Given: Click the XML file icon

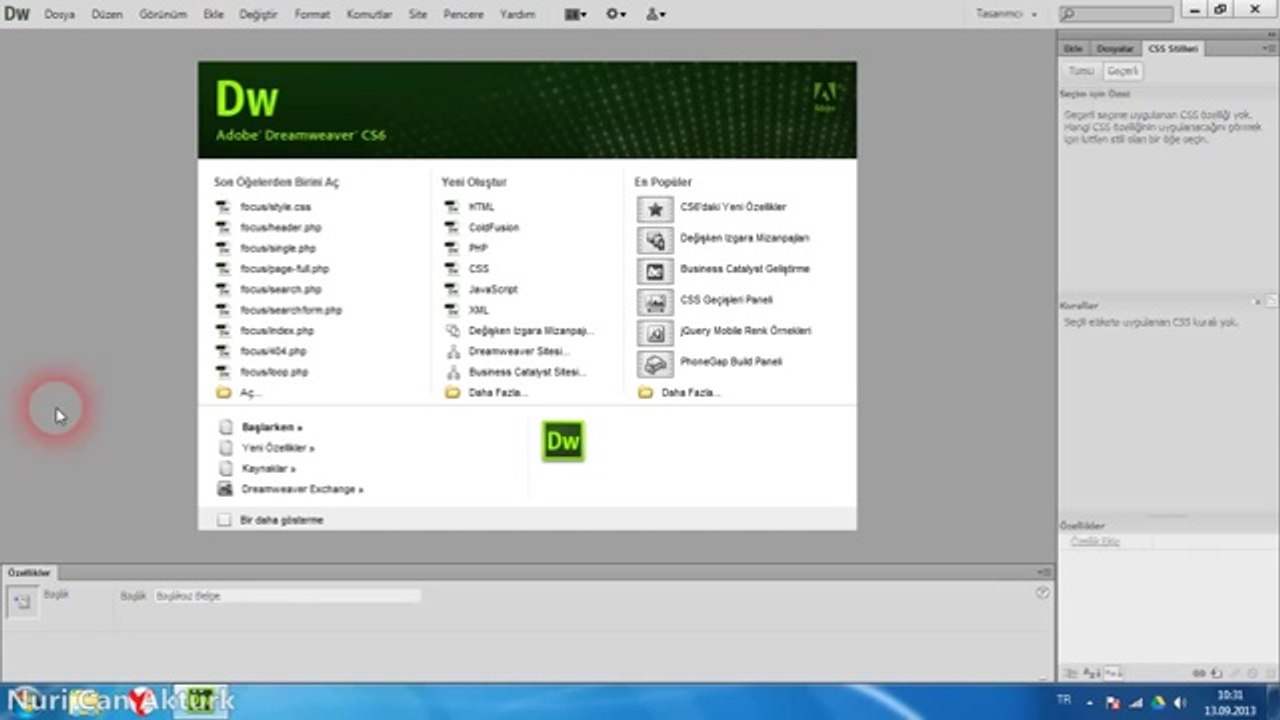Looking at the screenshot, I should coord(451,310).
